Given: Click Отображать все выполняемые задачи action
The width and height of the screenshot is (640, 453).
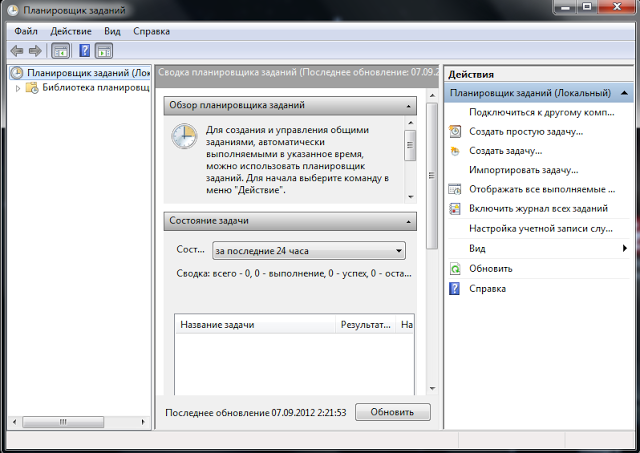Looking at the screenshot, I should pyautogui.click(x=542, y=189).
